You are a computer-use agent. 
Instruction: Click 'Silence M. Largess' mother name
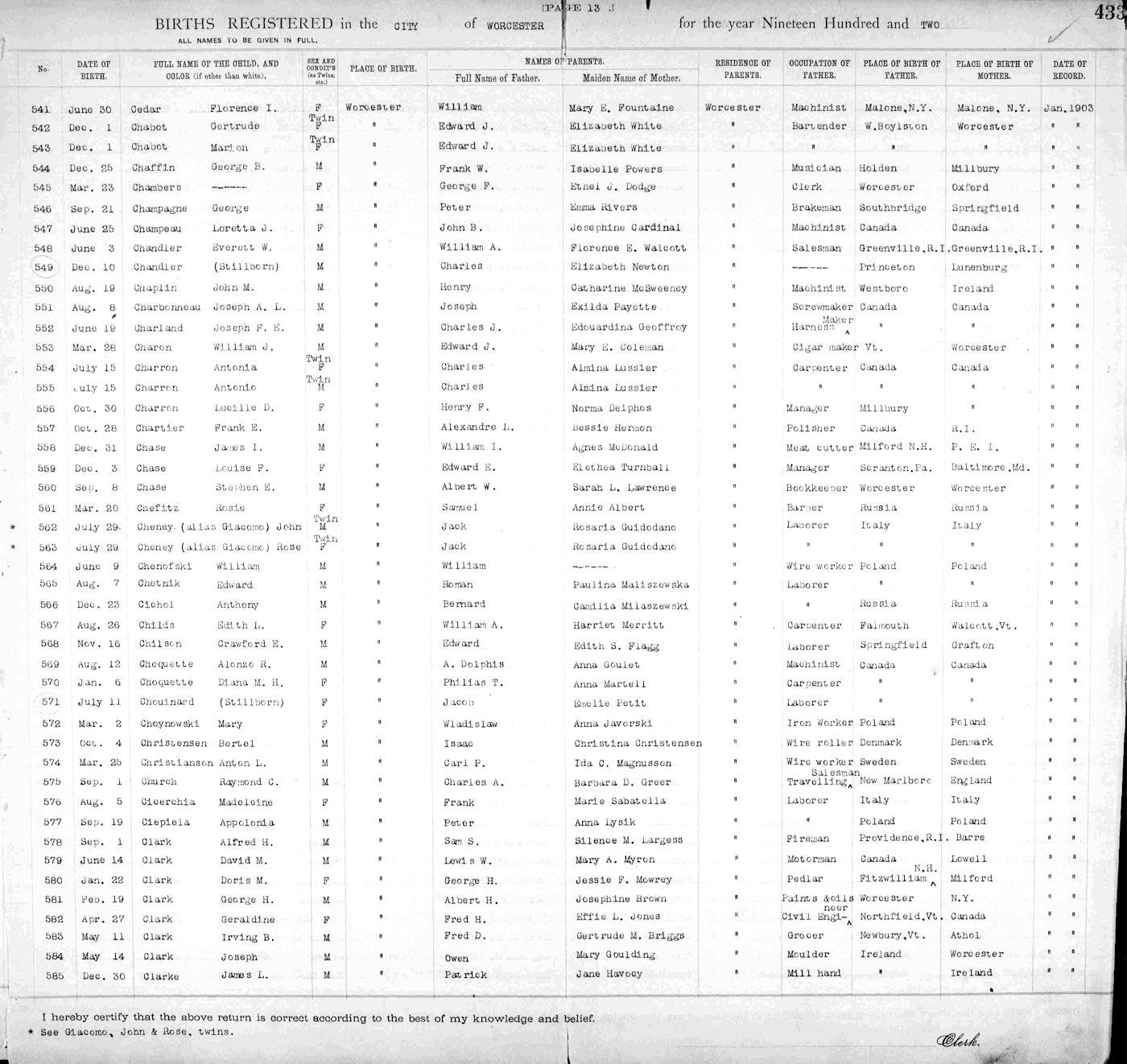tap(629, 841)
